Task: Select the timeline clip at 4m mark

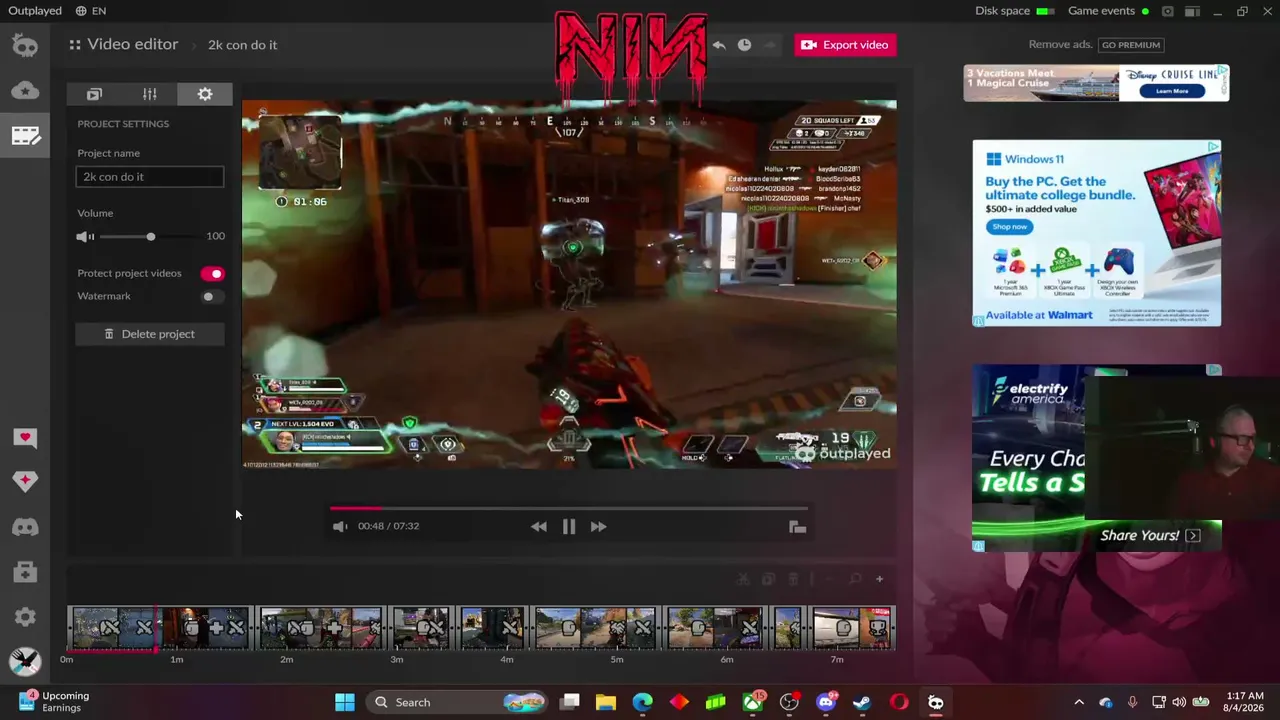Action: click(x=492, y=628)
